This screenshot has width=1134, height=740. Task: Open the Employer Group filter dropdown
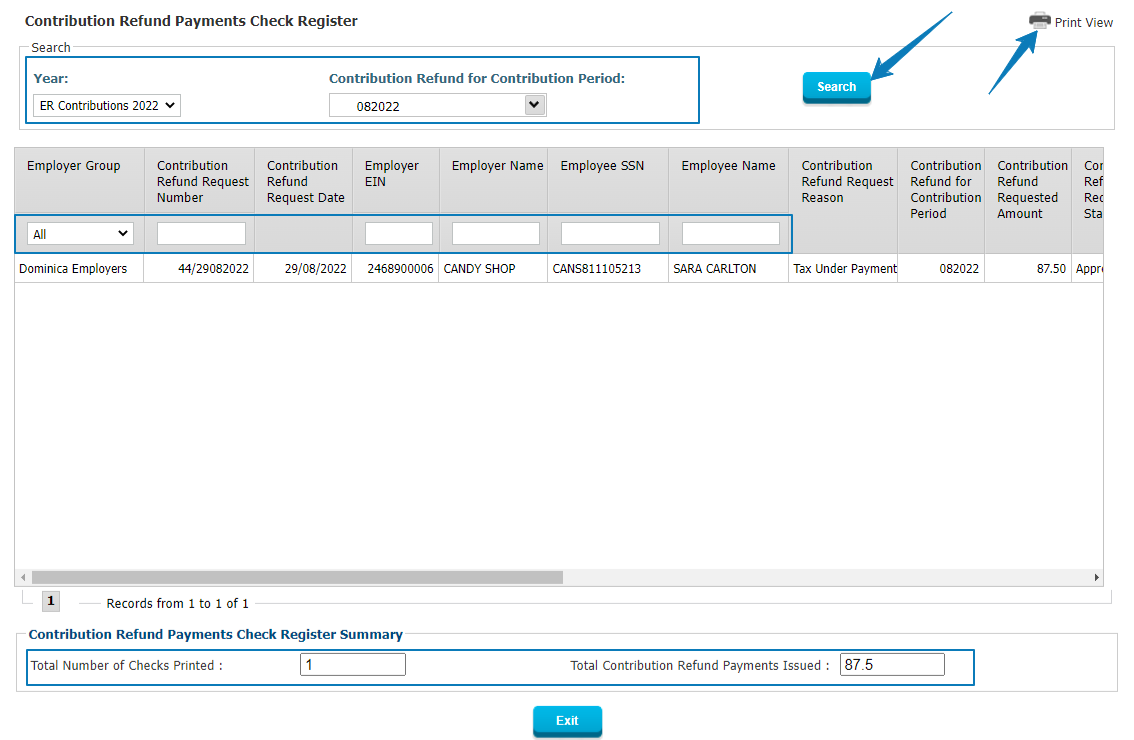tap(80, 234)
